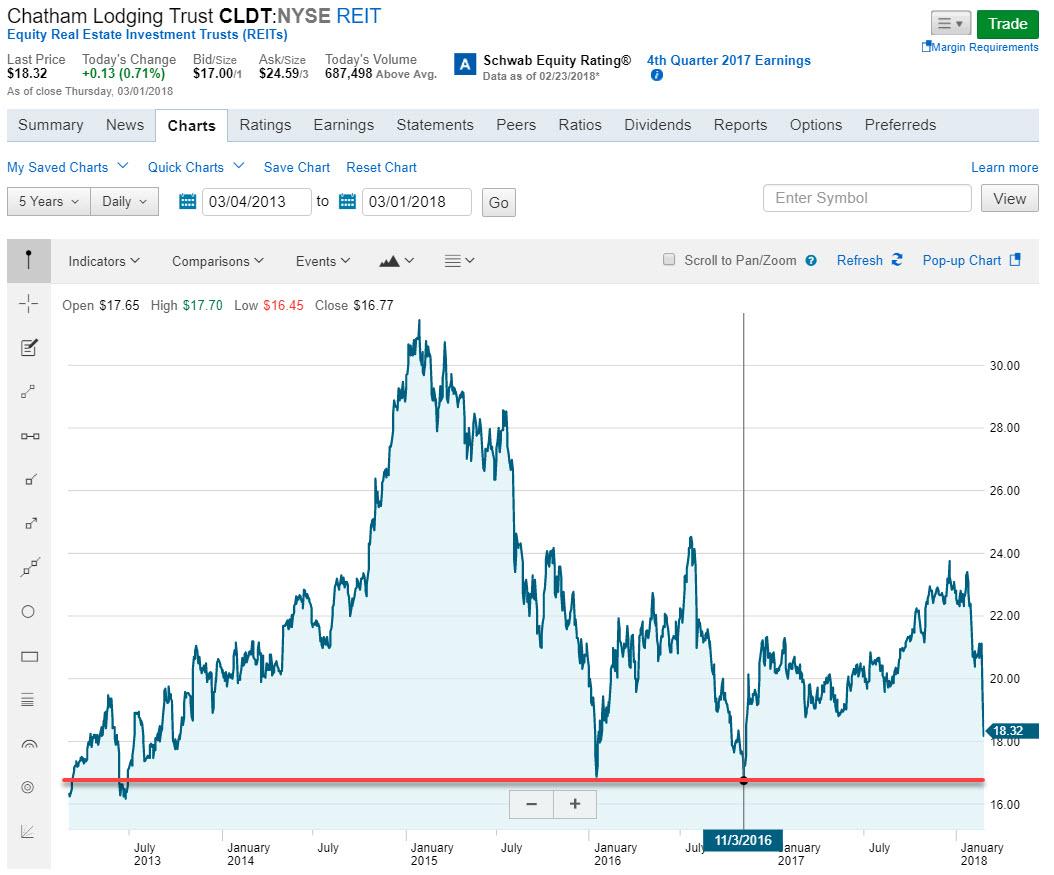Go to the Statements tab
Image resolution: width=1054 pixels, height=875 pixels.
pos(435,125)
